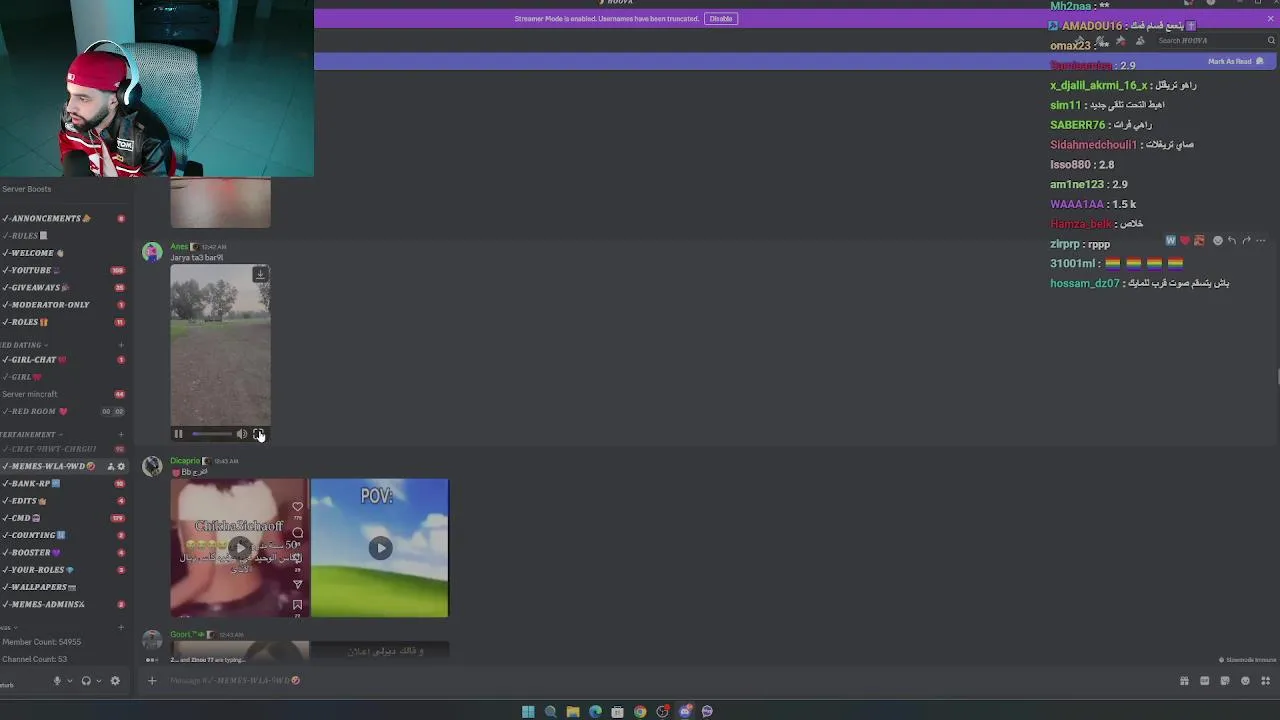Switch to Discord on the taskbar
The height and width of the screenshot is (720, 1280).
(685, 712)
